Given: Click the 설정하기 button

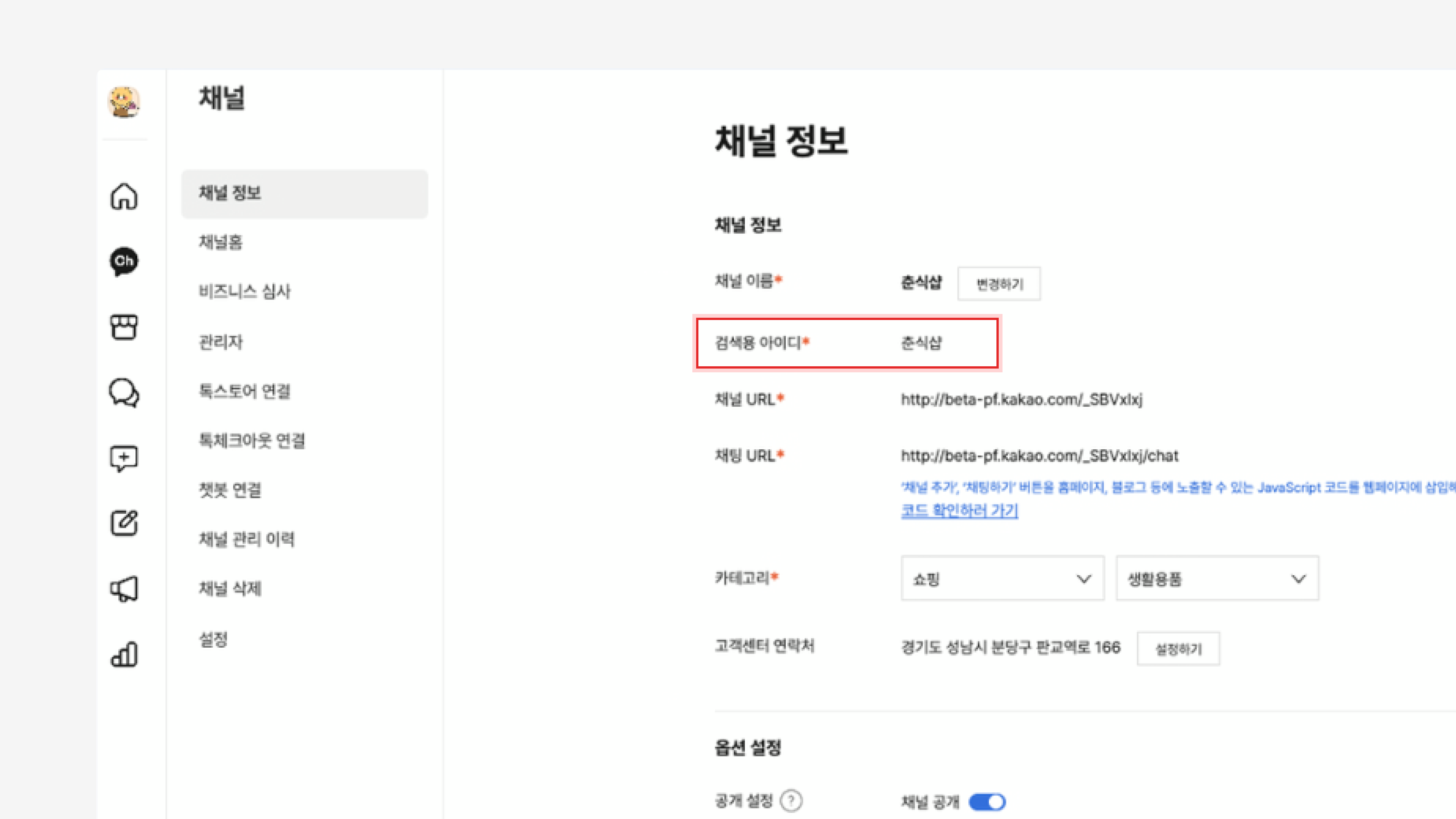Looking at the screenshot, I should pos(1178,649).
